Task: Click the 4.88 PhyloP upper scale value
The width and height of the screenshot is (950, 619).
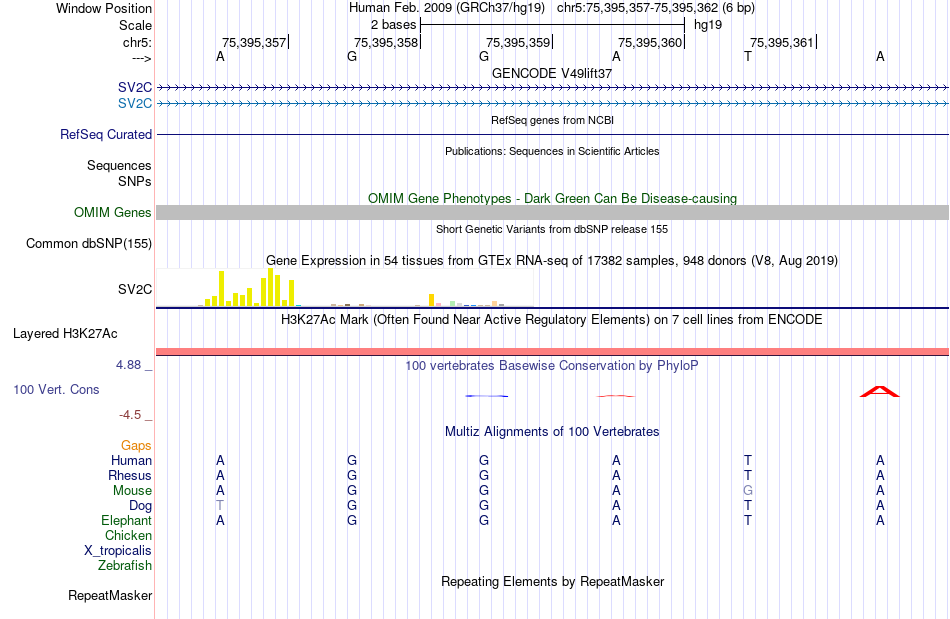Action: [x=128, y=365]
